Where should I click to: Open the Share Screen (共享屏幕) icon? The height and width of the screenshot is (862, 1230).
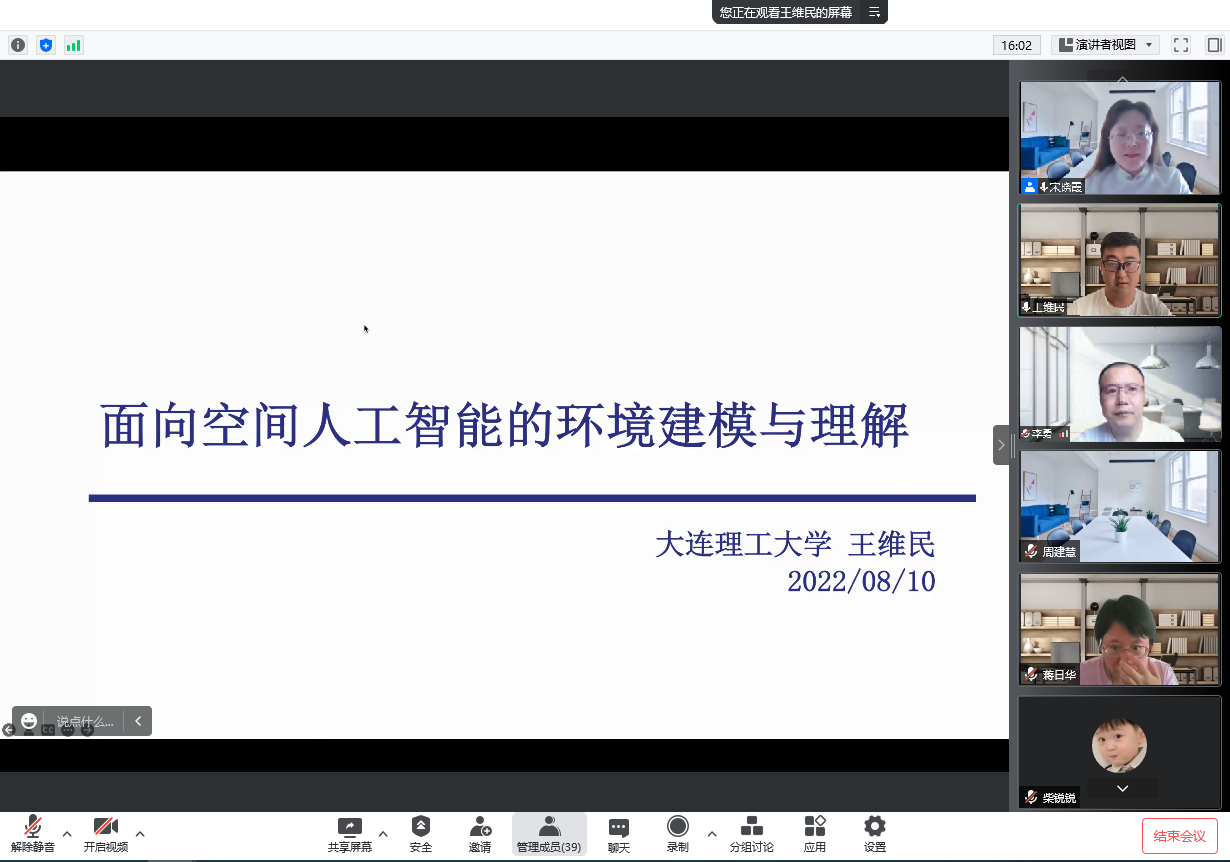pyautogui.click(x=349, y=834)
